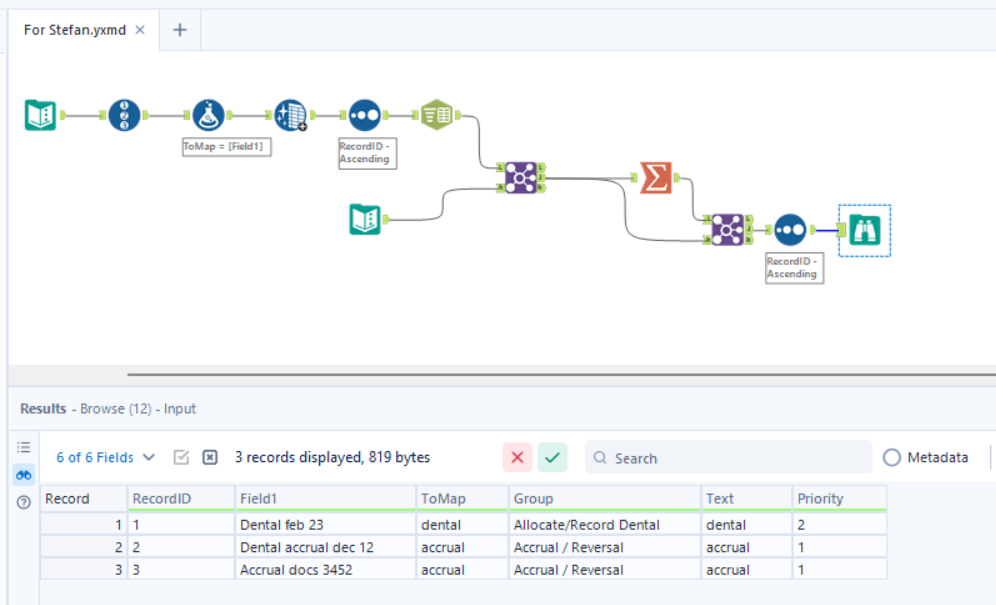This screenshot has height=605, width=996.
Task: Select the second Join tool
Action: click(x=727, y=229)
